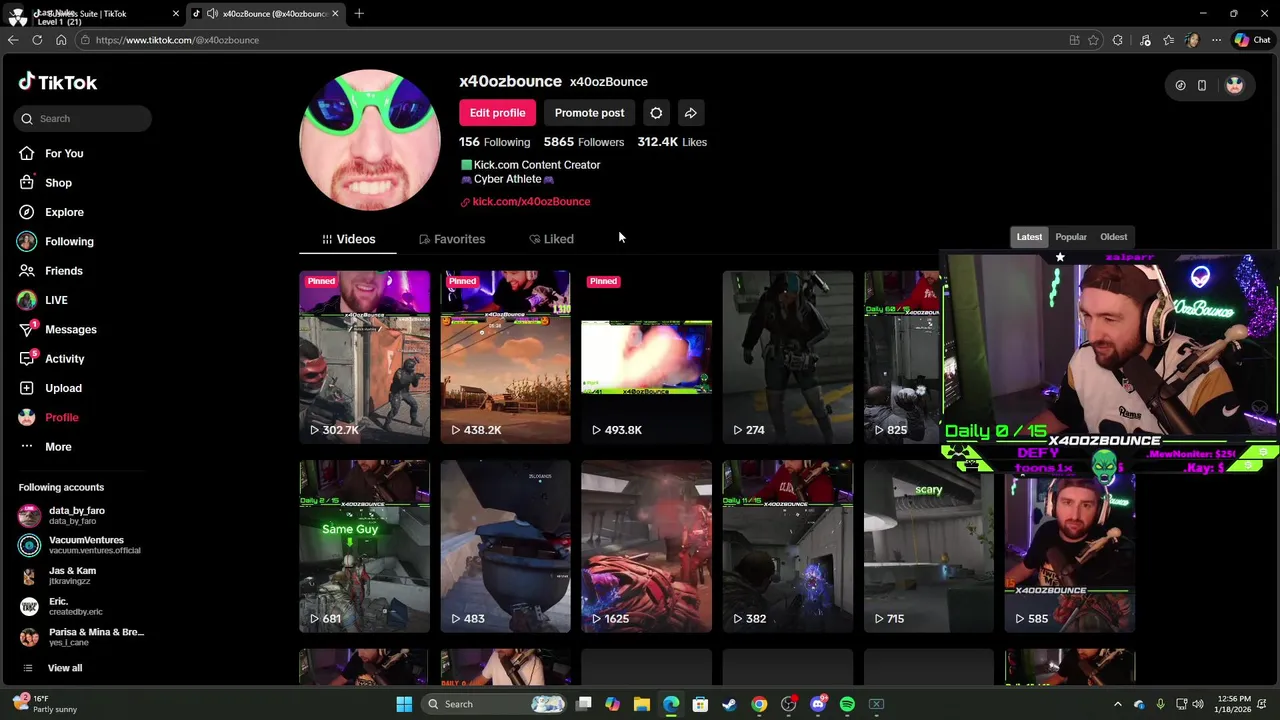Viewport: 1280px width, 720px height.
Task: Go back with the browser back arrow
Action: (x=13, y=40)
